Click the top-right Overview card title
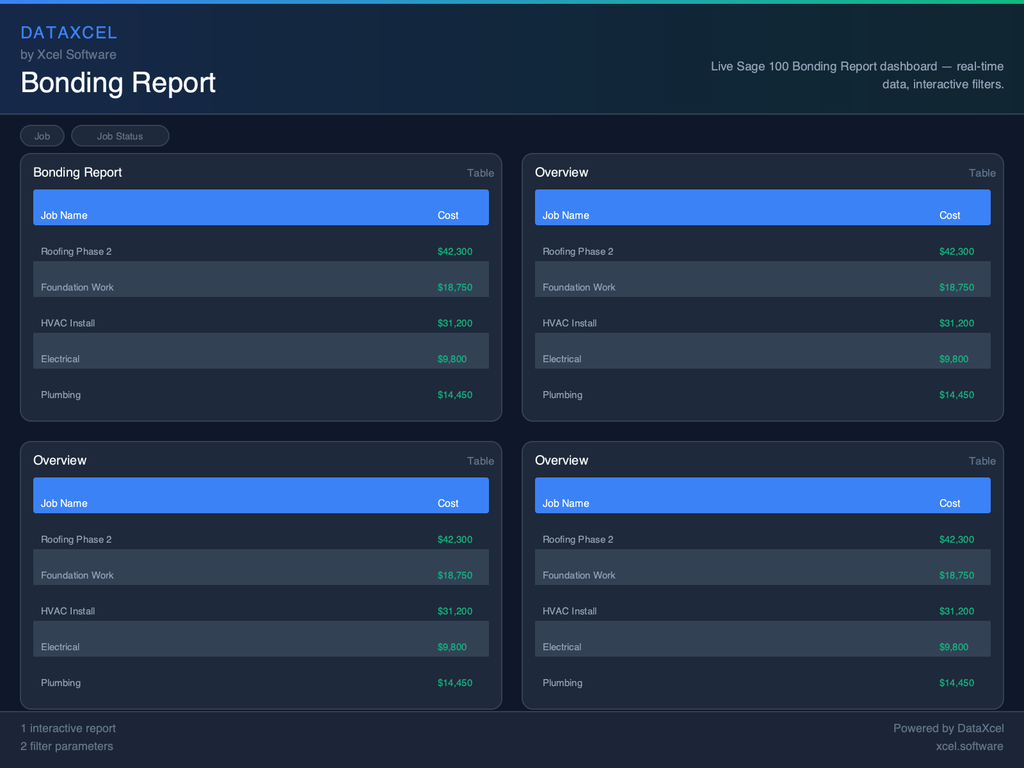The width and height of the screenshot is (1024, 768). [x=561, y=173]
